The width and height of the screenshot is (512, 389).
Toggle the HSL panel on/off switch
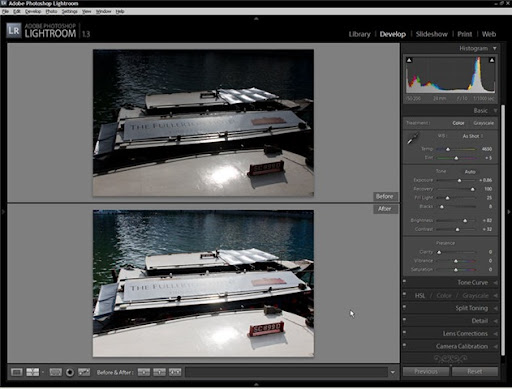pyautogui.click(x=404, y=294)
